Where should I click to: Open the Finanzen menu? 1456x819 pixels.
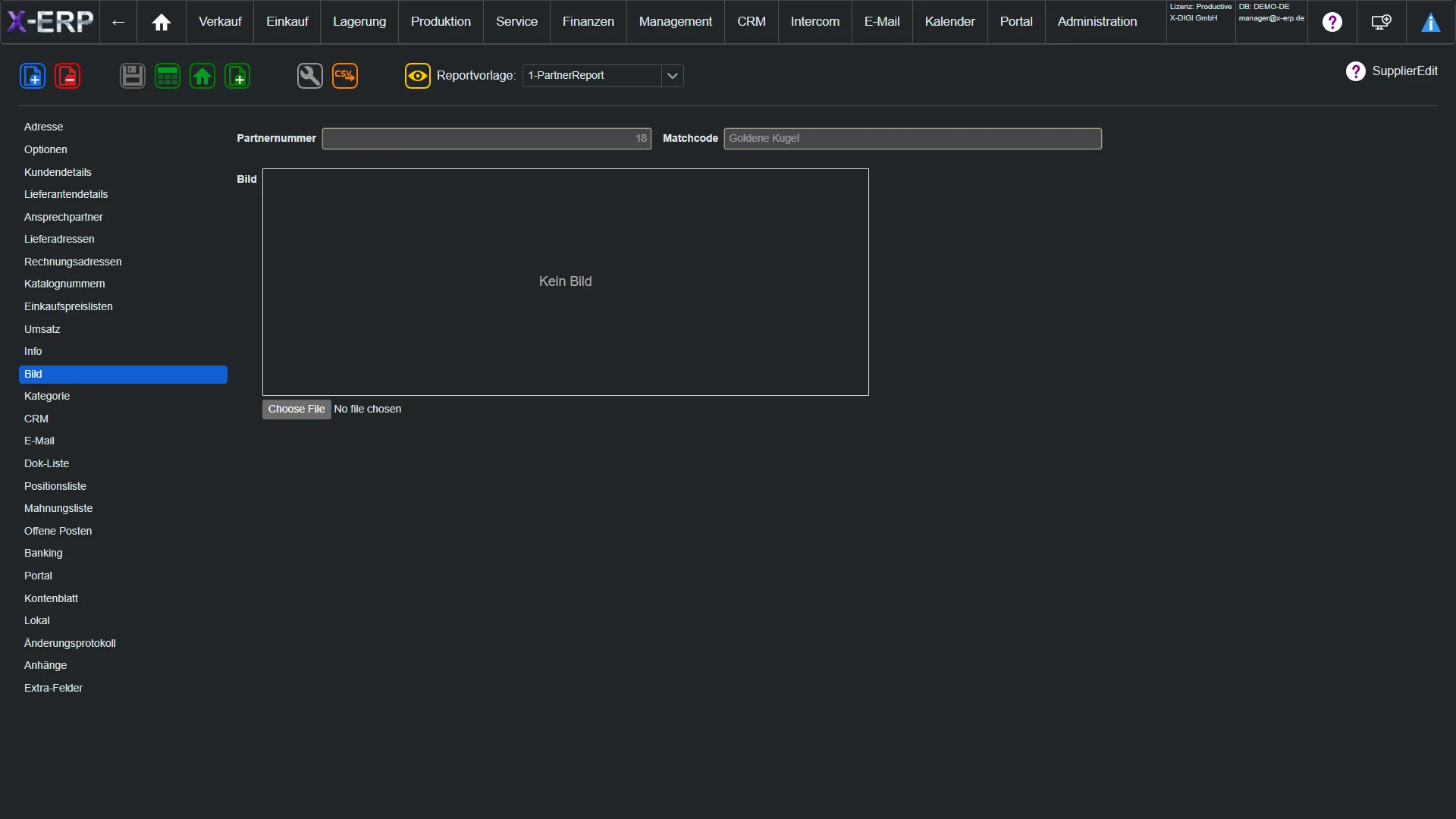click(588, 22)
